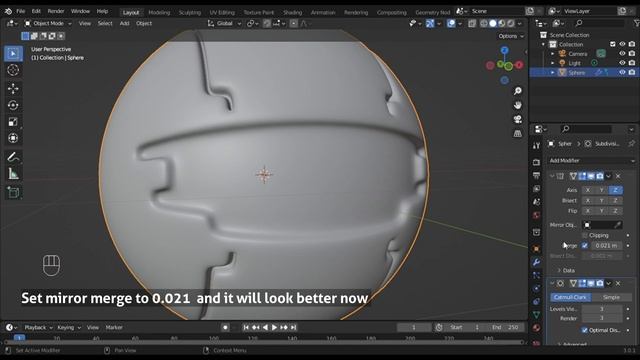Expand the Camera item in outliner
640x360 pixels.
pyautogui.click(x=553, y=54)
